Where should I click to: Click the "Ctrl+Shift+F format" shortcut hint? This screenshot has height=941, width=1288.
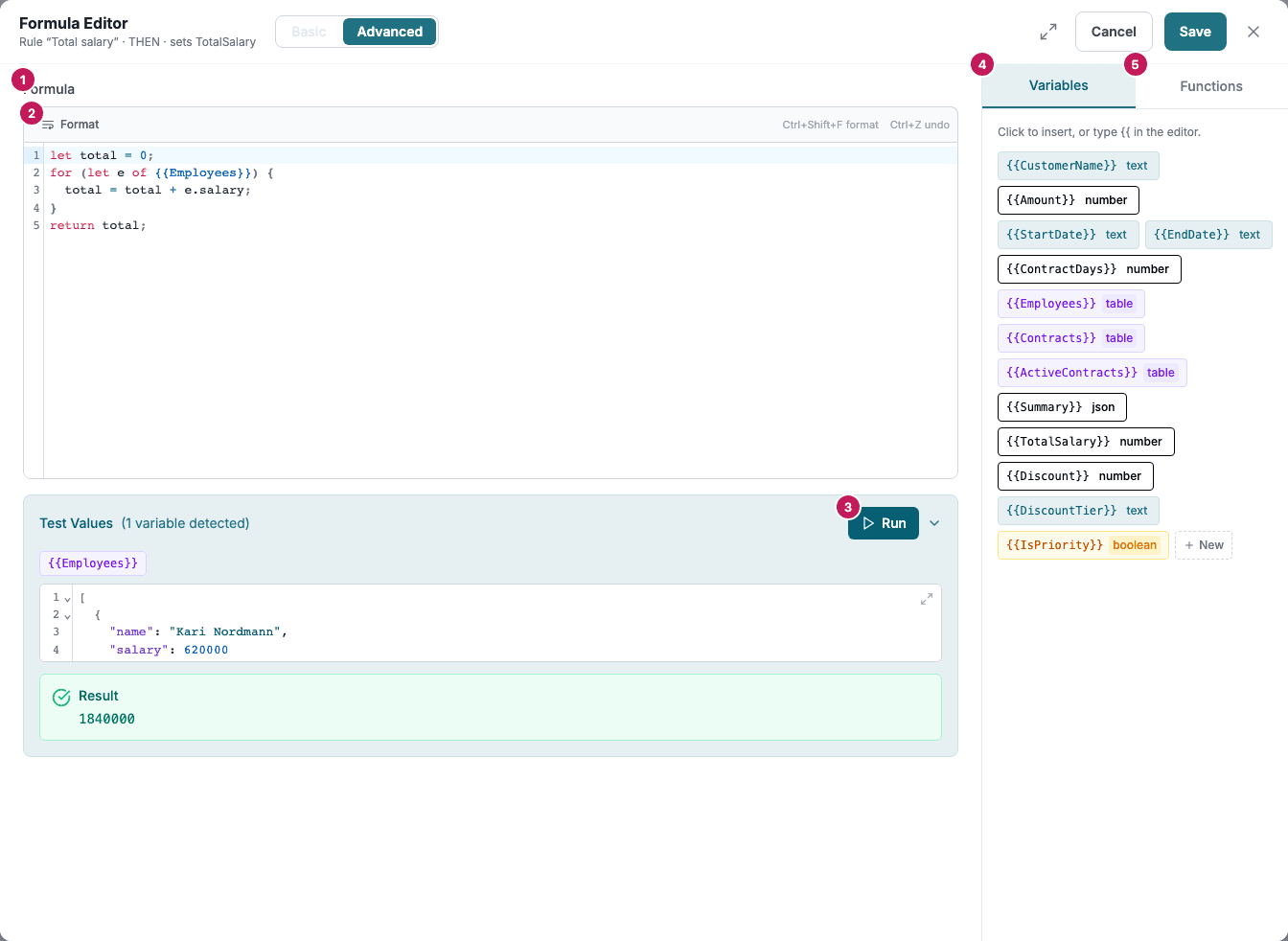[830, 125]
